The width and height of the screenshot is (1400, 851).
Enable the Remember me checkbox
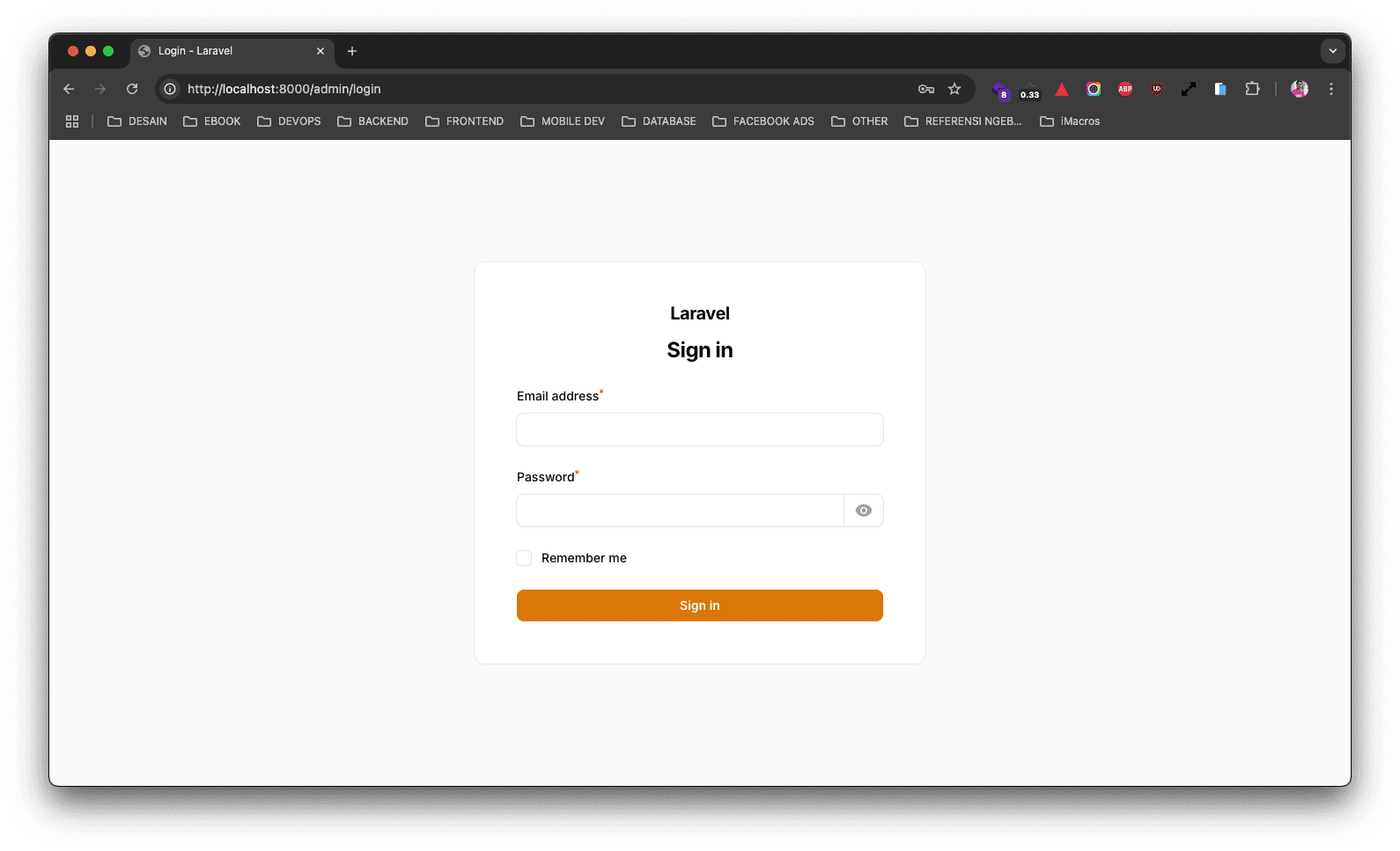coord(524,558)
